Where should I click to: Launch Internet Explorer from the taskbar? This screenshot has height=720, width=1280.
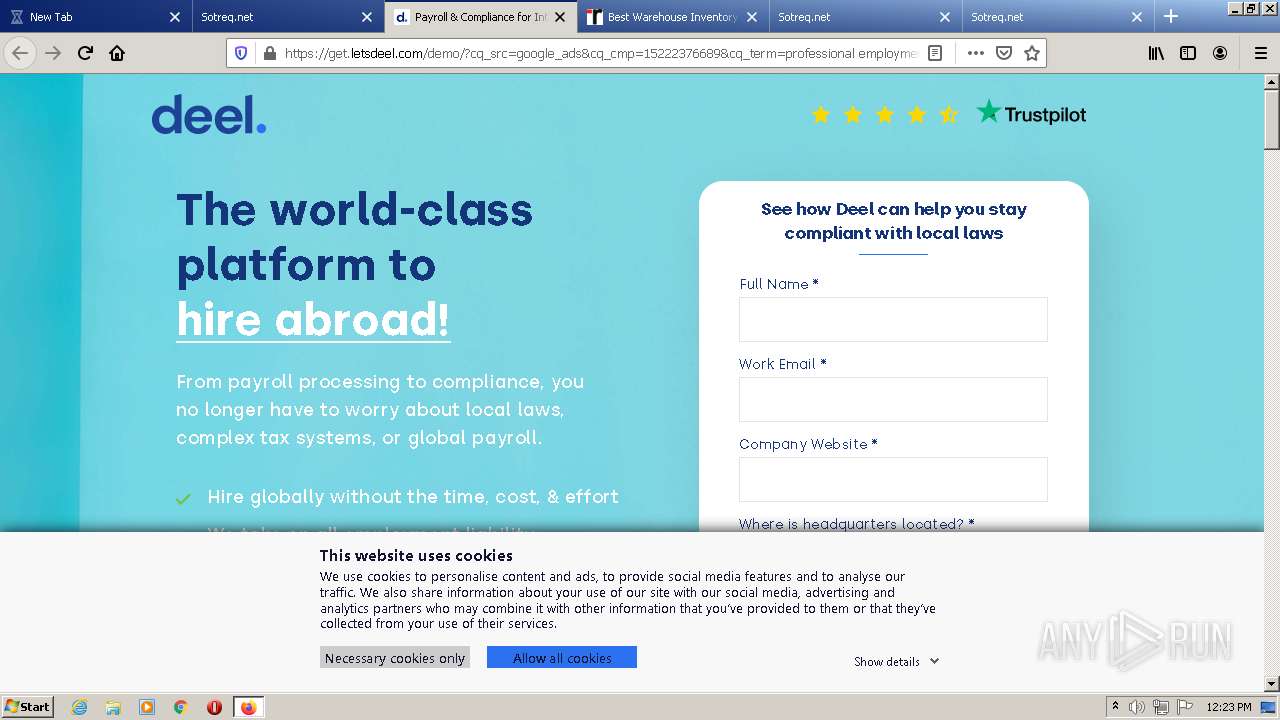[79, 707]
